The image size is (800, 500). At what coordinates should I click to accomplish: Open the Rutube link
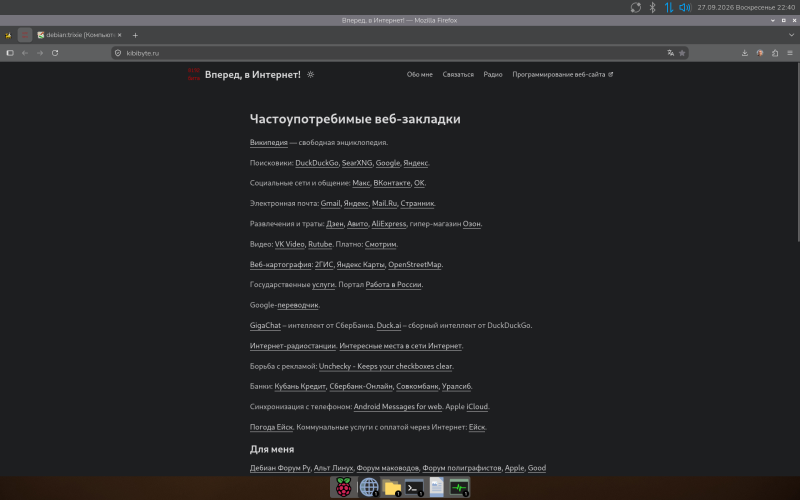click(320, 244)
